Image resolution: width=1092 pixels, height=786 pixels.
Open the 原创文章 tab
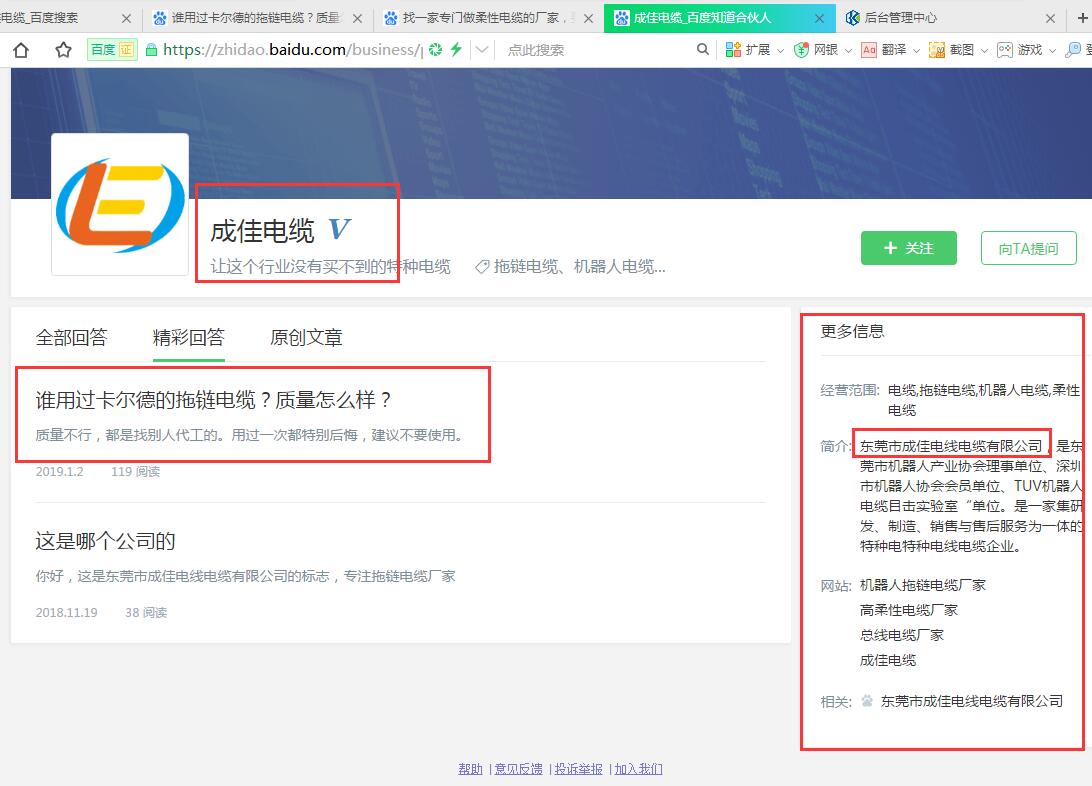pyautogui.click(x=306, y=338)
